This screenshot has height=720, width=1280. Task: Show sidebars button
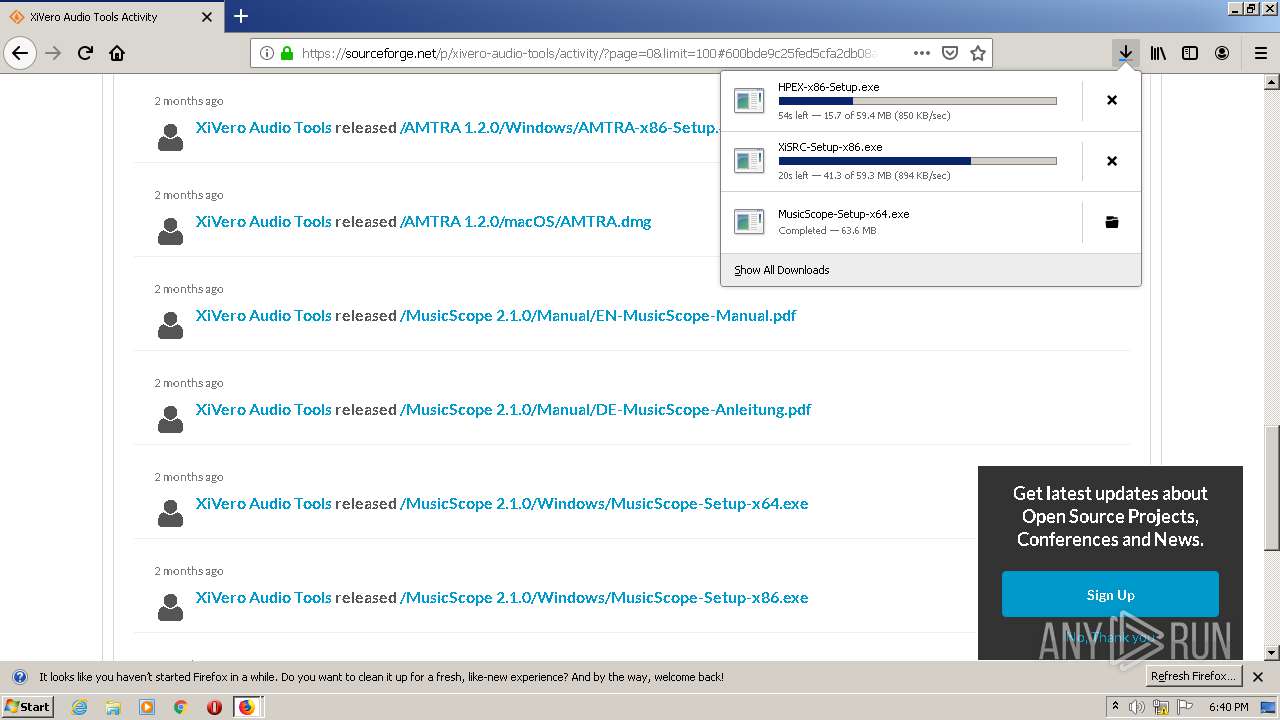pyautogui.click(x=1190, y=53)
